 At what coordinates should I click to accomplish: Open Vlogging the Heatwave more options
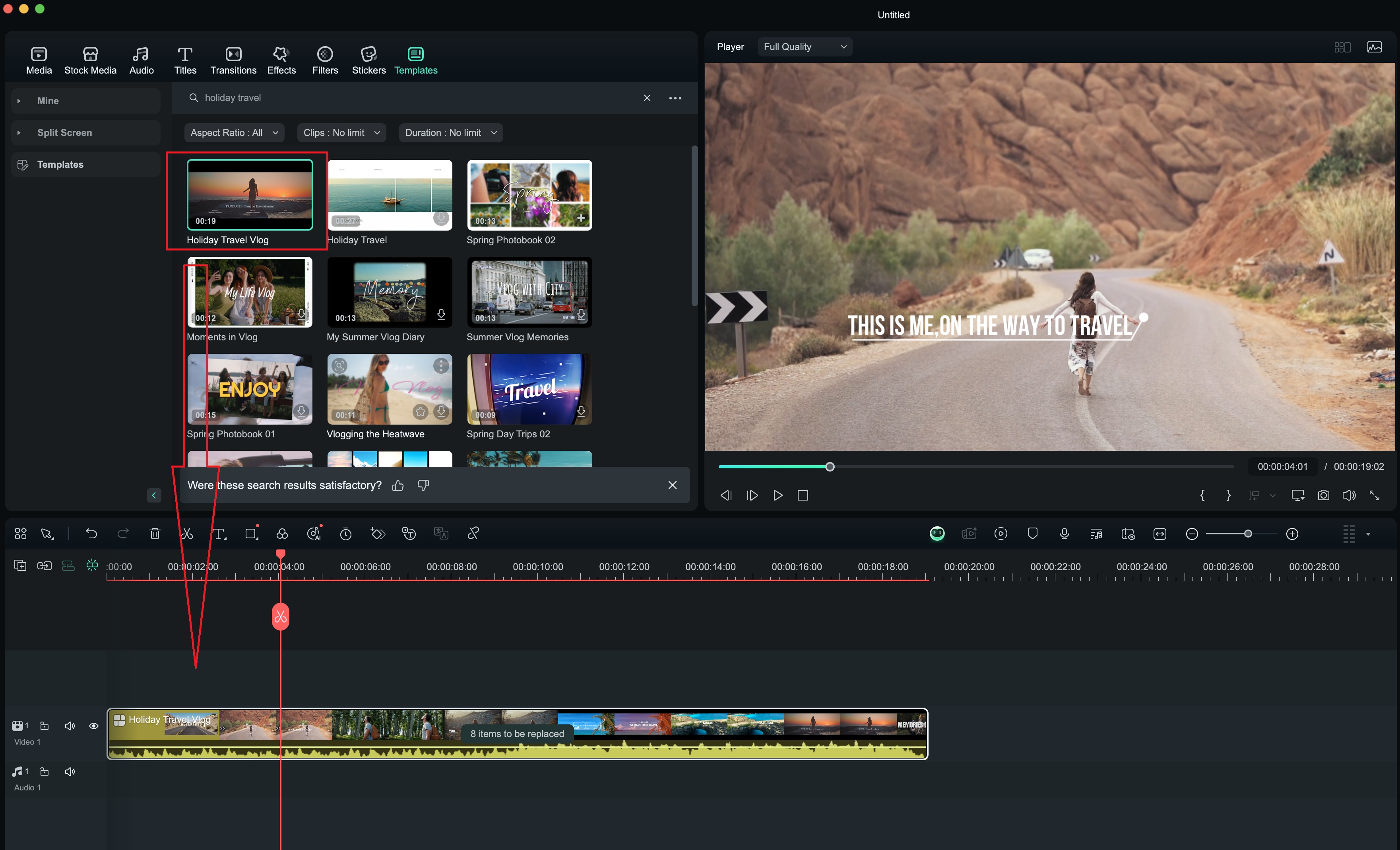pos(441,366)
